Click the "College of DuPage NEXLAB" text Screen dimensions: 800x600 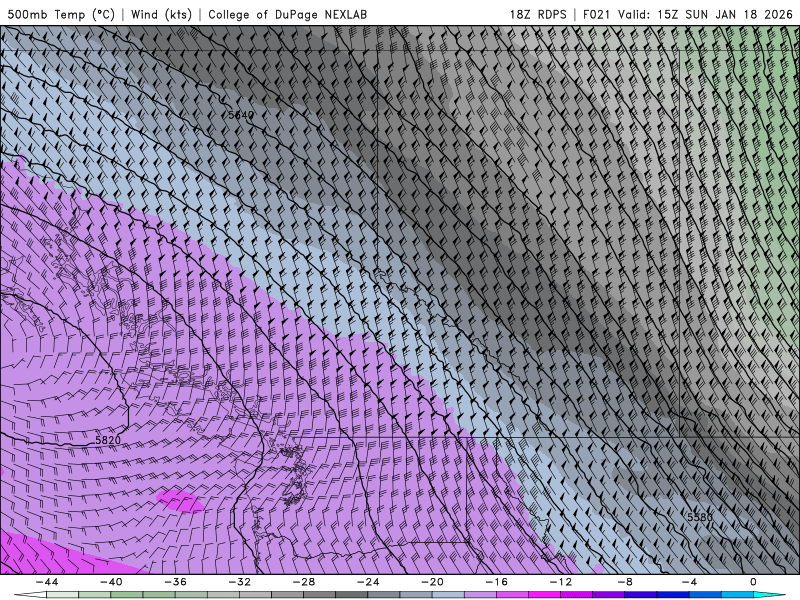(287, 14)
